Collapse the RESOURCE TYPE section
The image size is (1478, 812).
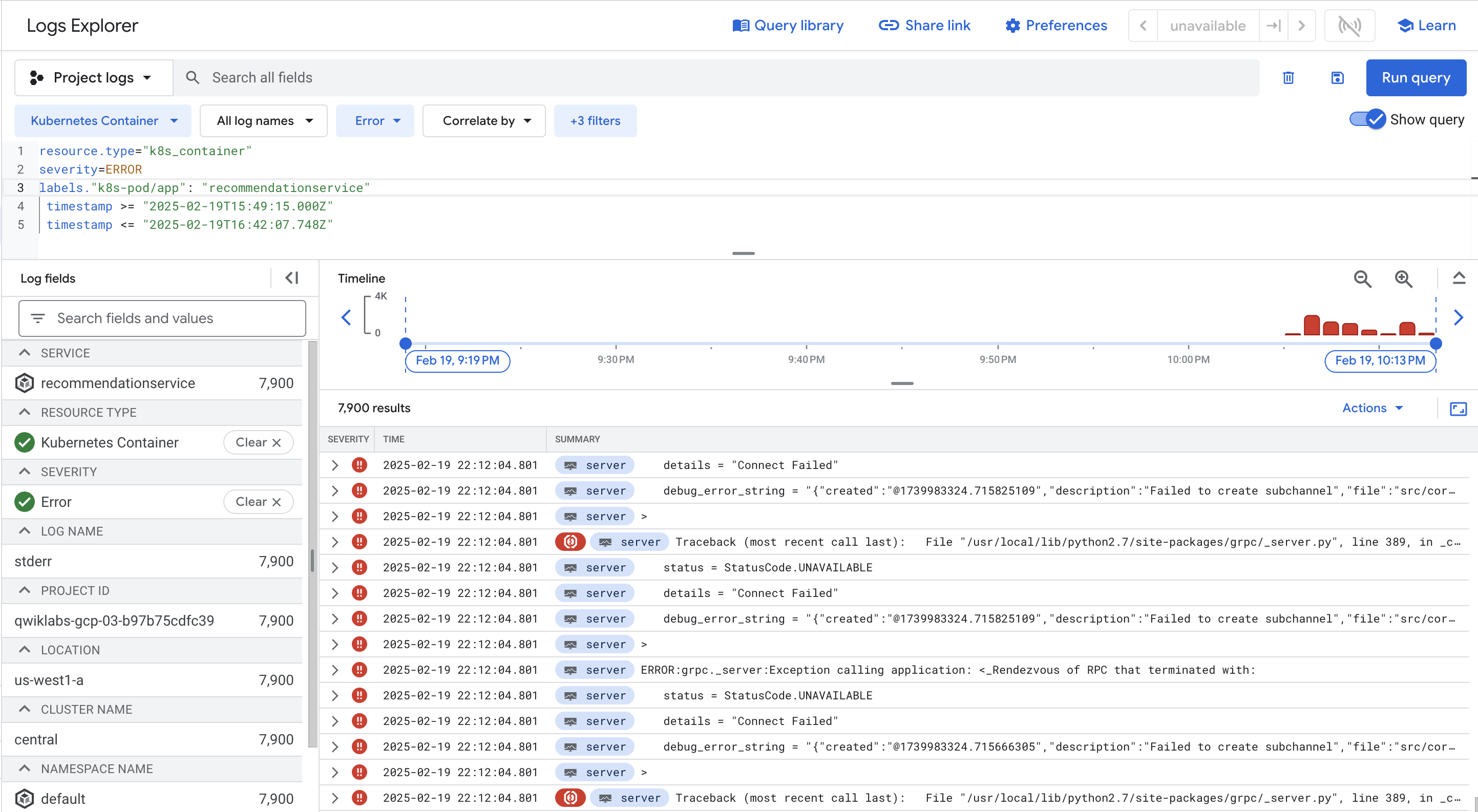click(x=24, y=412)
